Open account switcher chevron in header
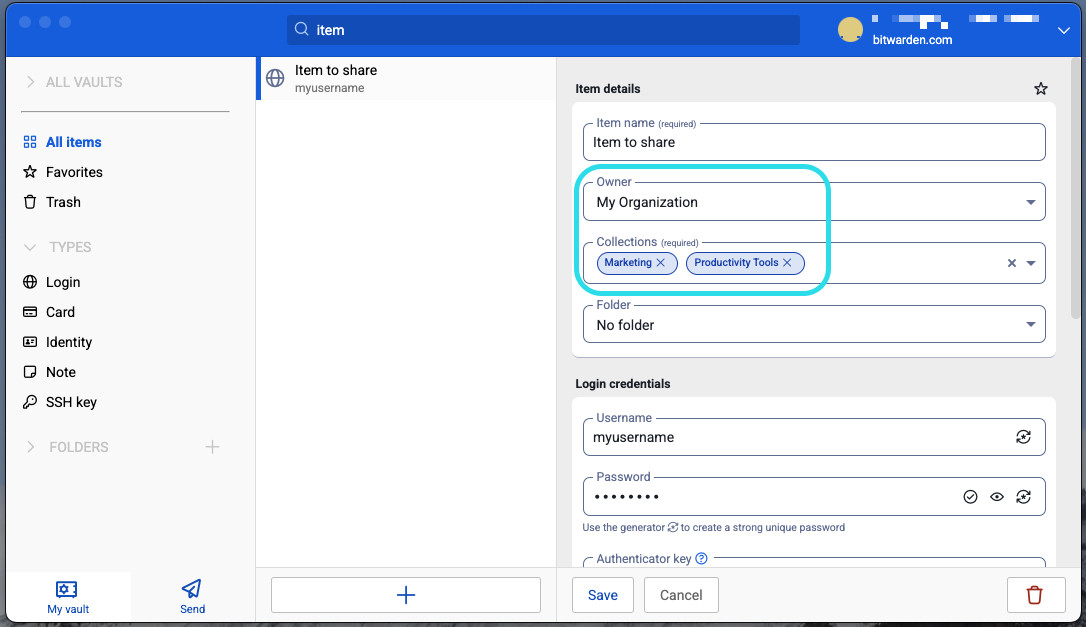1086x627 pixels. [1063, 31]
